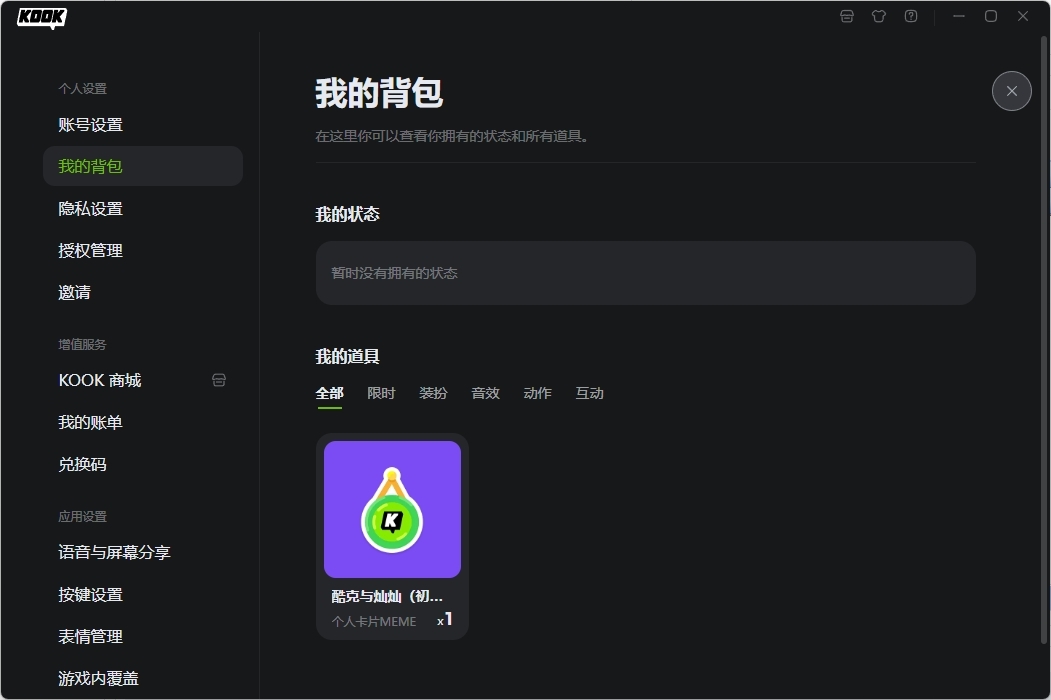Switch to the 装扮 tab
Image resolution: width=1051 pixels, height=700 pixels.
coord(433,393)
